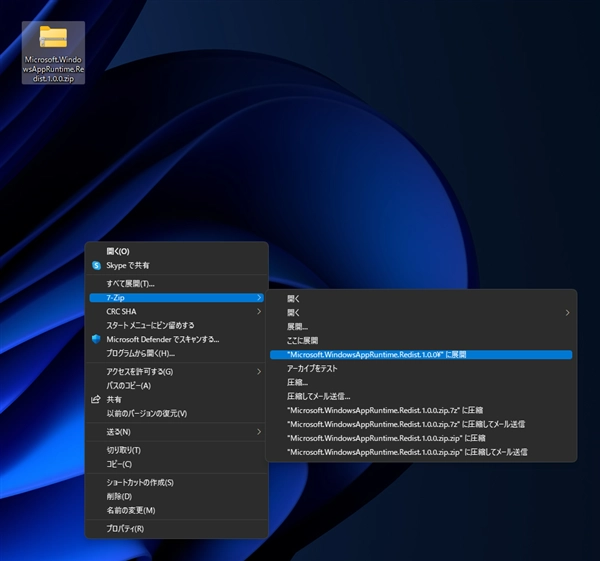
Task: Expand the 開く submenu chevron in 7-Zip
Action: (567, 313)
